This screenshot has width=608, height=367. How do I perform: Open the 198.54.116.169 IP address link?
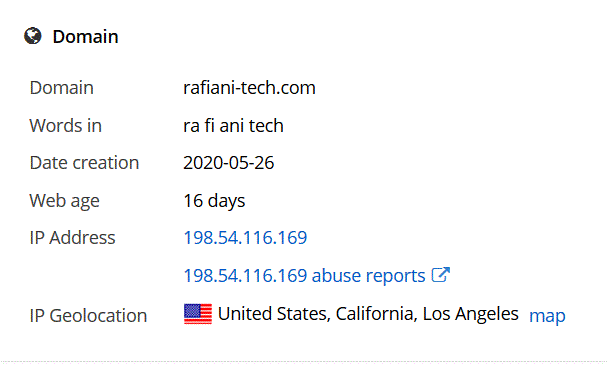click(x=245, y=237)
